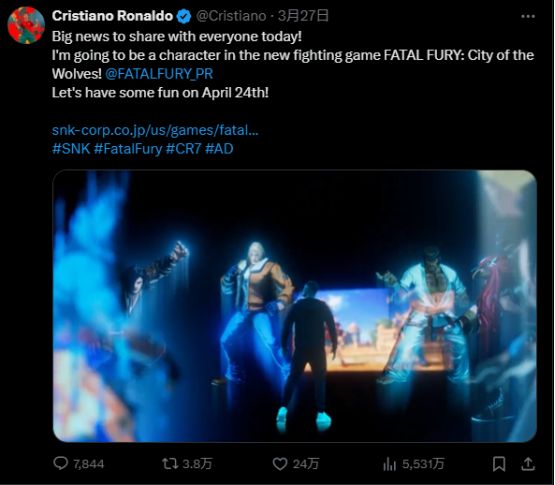Click the retweet arrows icon
This screenshot has height=485, width=555.
point(170,463)
